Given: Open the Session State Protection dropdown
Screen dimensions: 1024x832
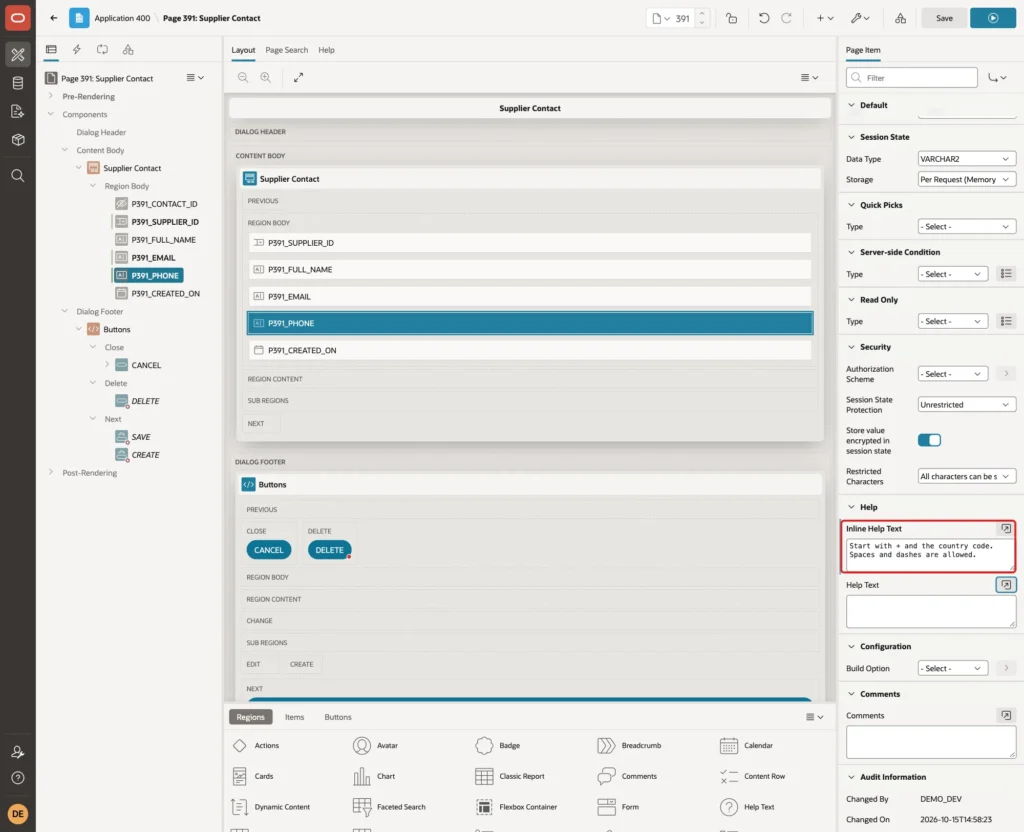Looking at the screenshot, I should click(967, 405).
